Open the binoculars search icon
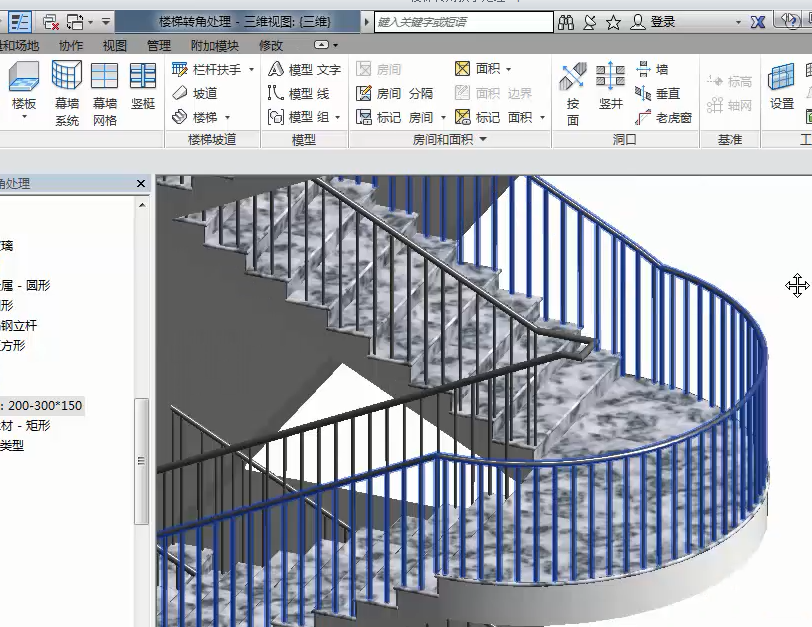 [566, 21]
